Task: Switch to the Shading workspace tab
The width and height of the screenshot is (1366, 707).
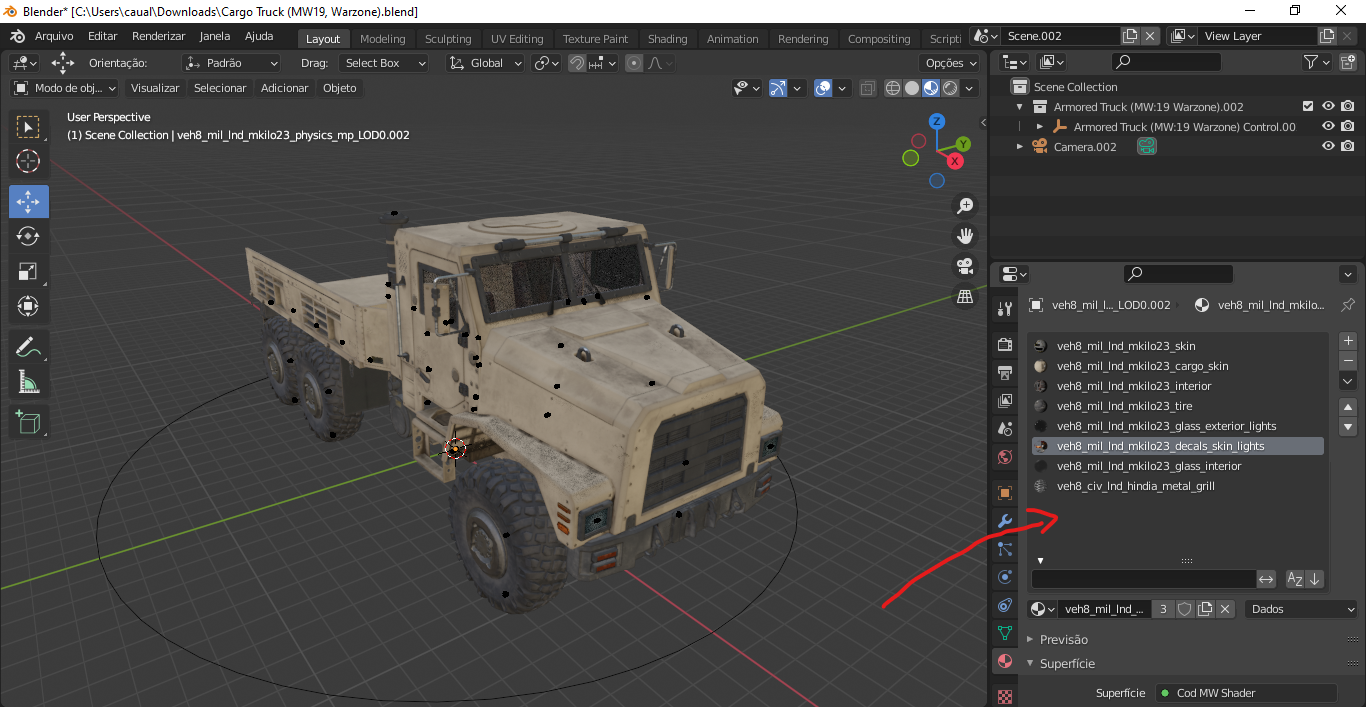Action: coord(667,39)
